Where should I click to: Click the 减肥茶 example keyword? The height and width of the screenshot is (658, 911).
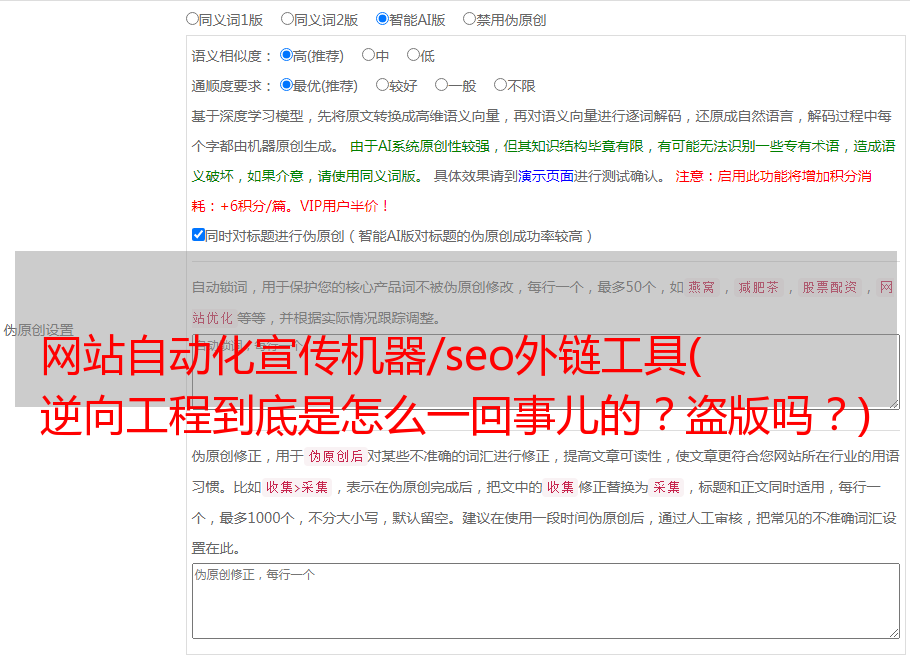click(x=758, y=287)
